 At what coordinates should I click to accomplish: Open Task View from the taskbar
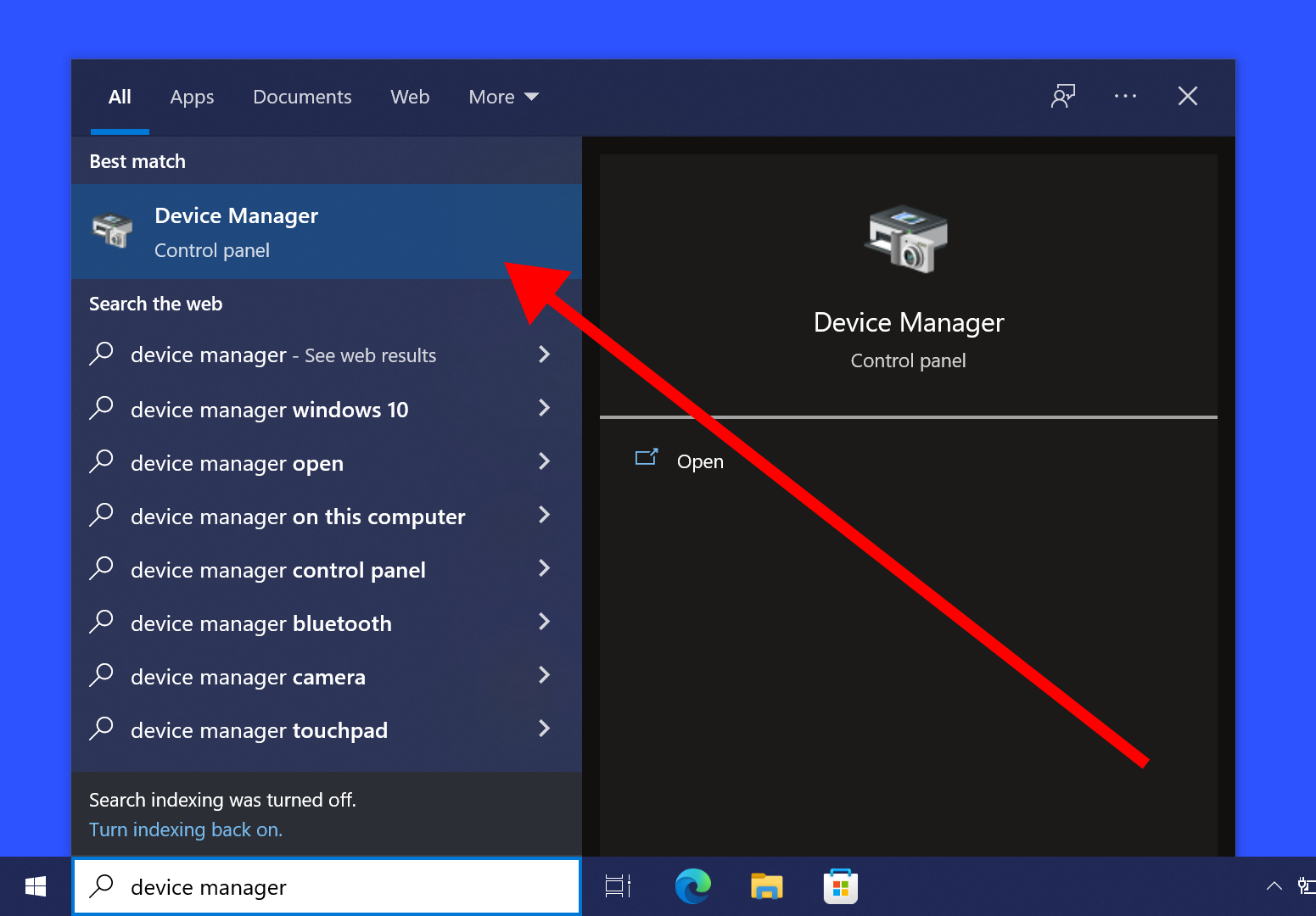point(618,885)
